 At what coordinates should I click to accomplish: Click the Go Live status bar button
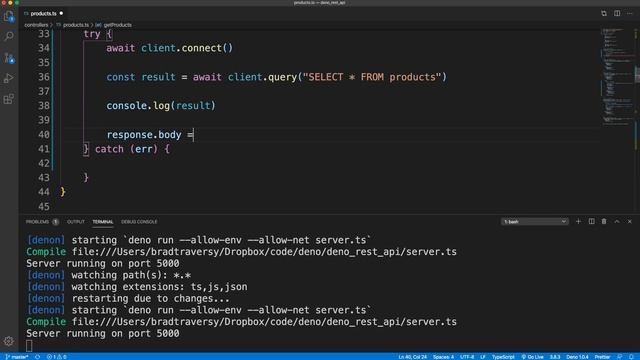pos(532,357)
